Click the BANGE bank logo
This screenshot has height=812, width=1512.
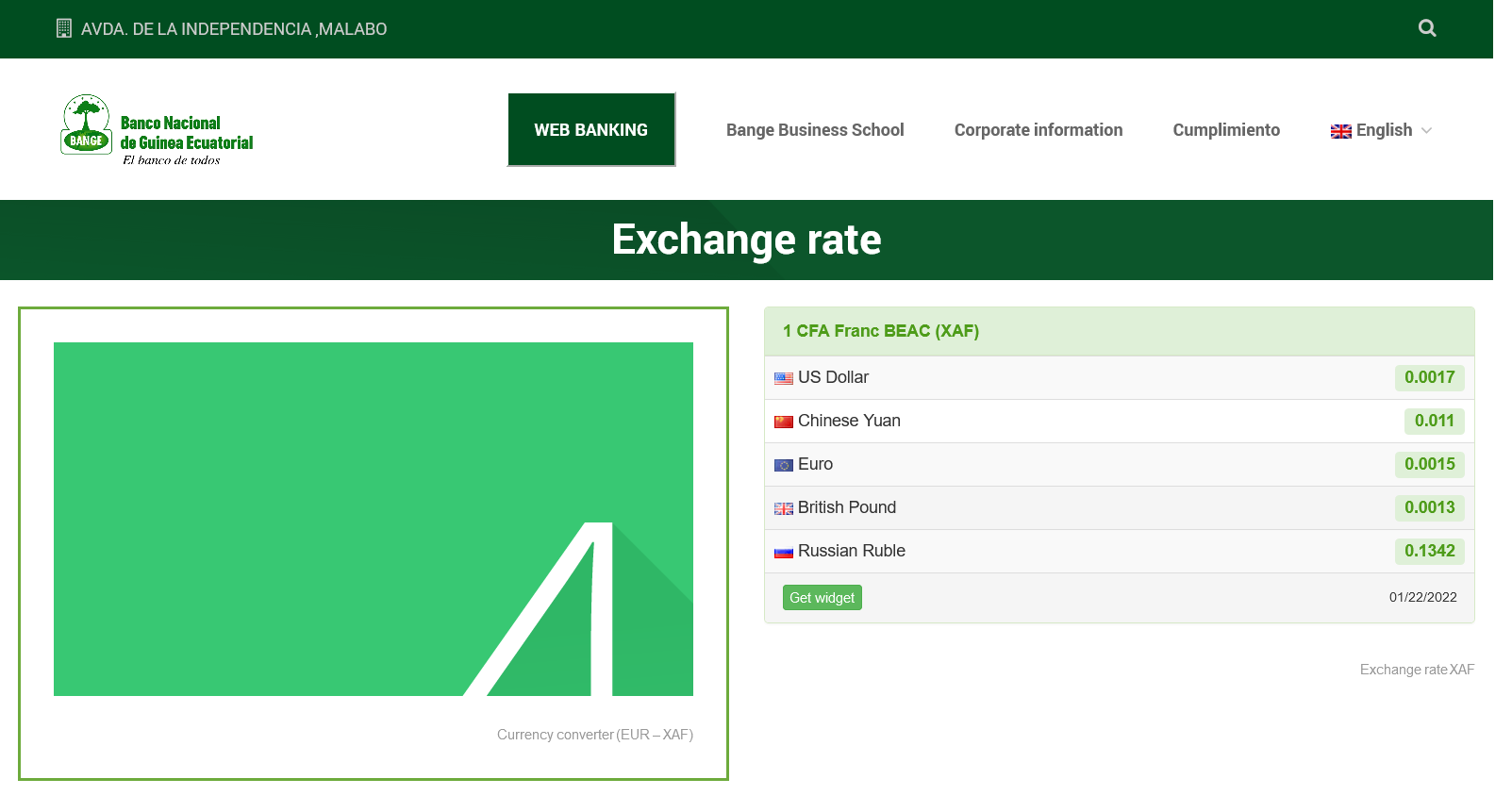pos(158,130)
